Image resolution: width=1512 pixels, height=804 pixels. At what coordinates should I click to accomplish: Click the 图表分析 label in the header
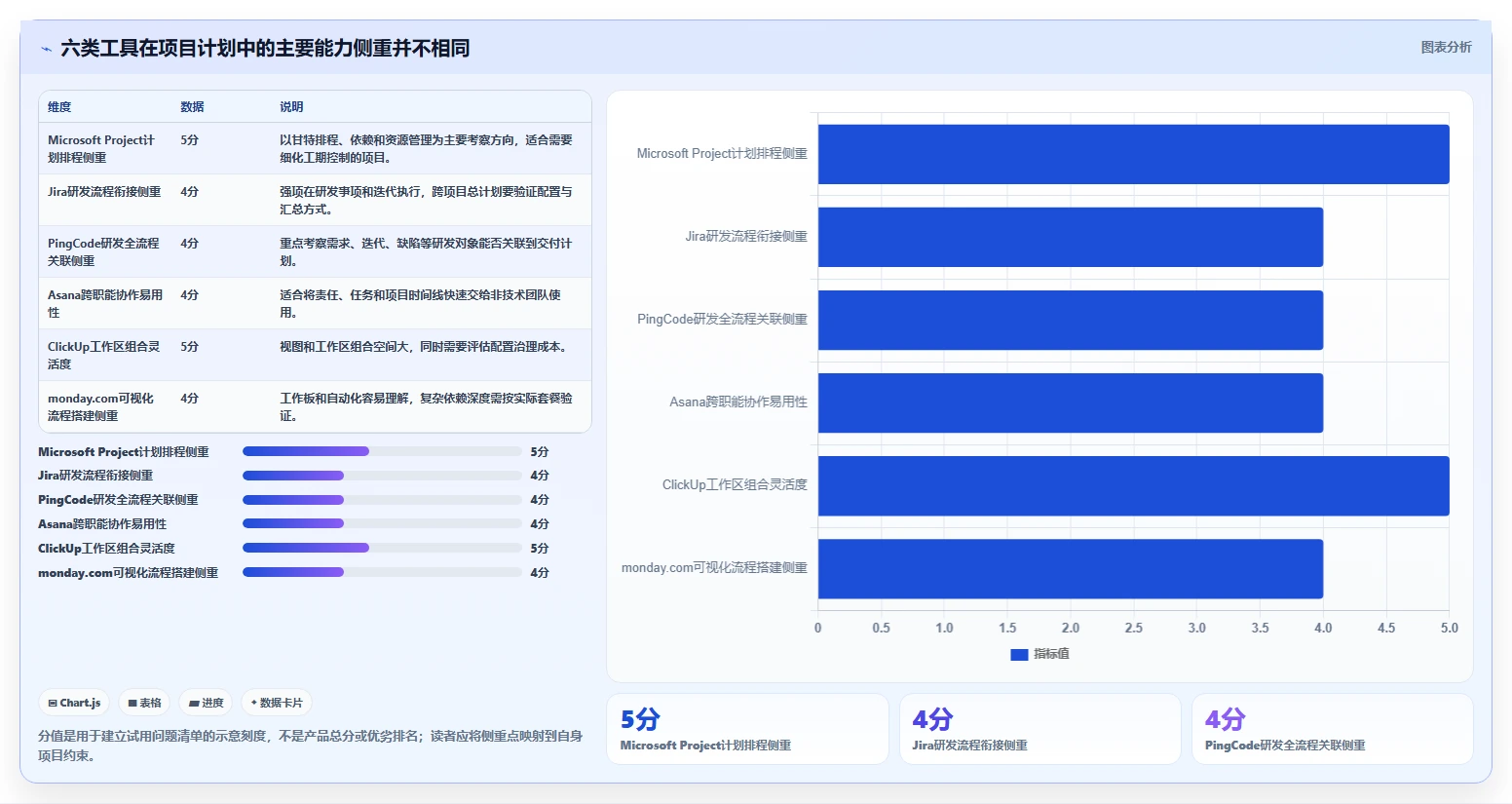coord(1446,47)
